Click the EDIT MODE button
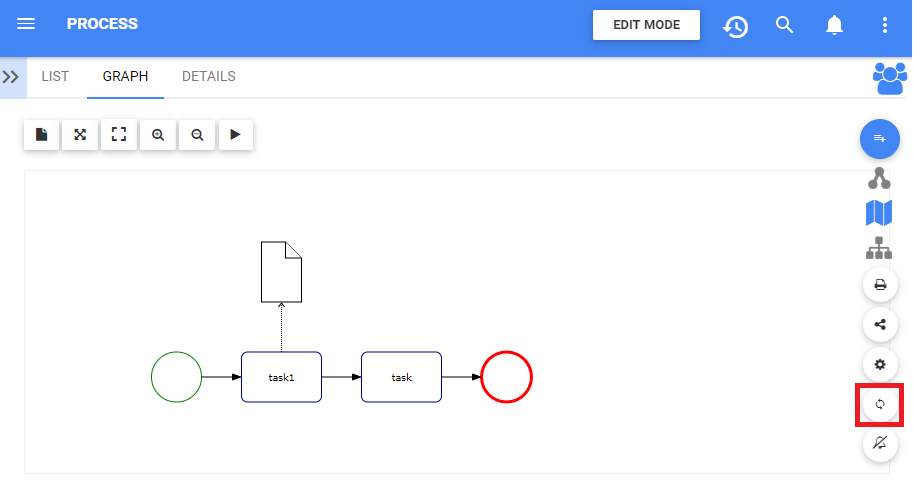Image resolution: width=913 pixels, height=484 pixels. 646,25
